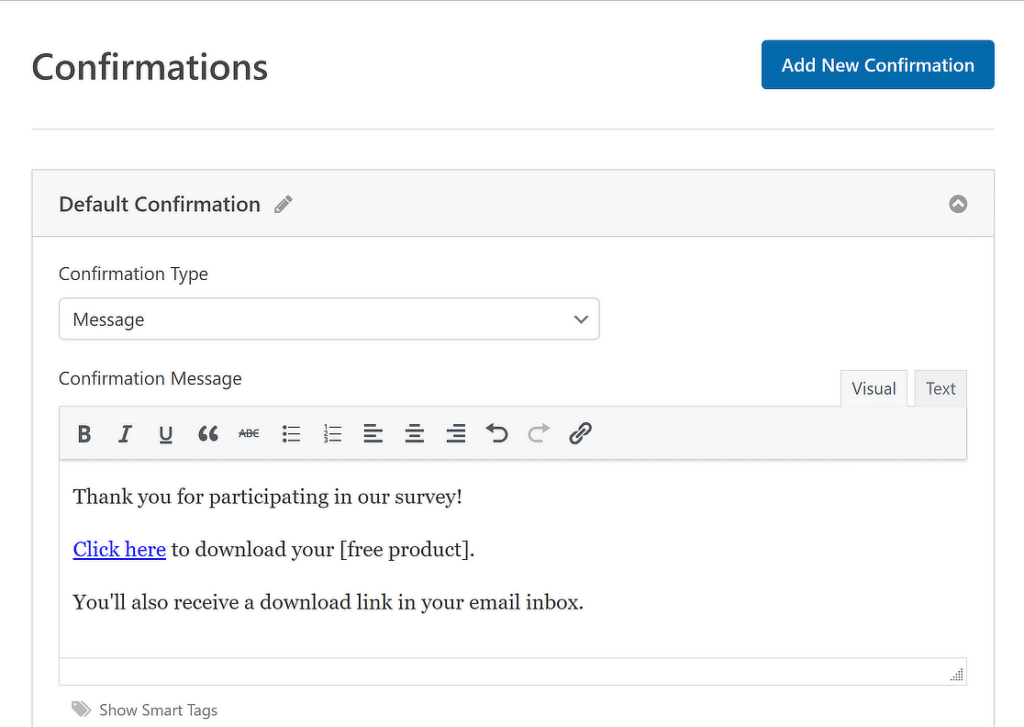Image resolution: width=1024 pixels, height=727 pixels.
Task: Redo the last change
Action: (538, 433)
